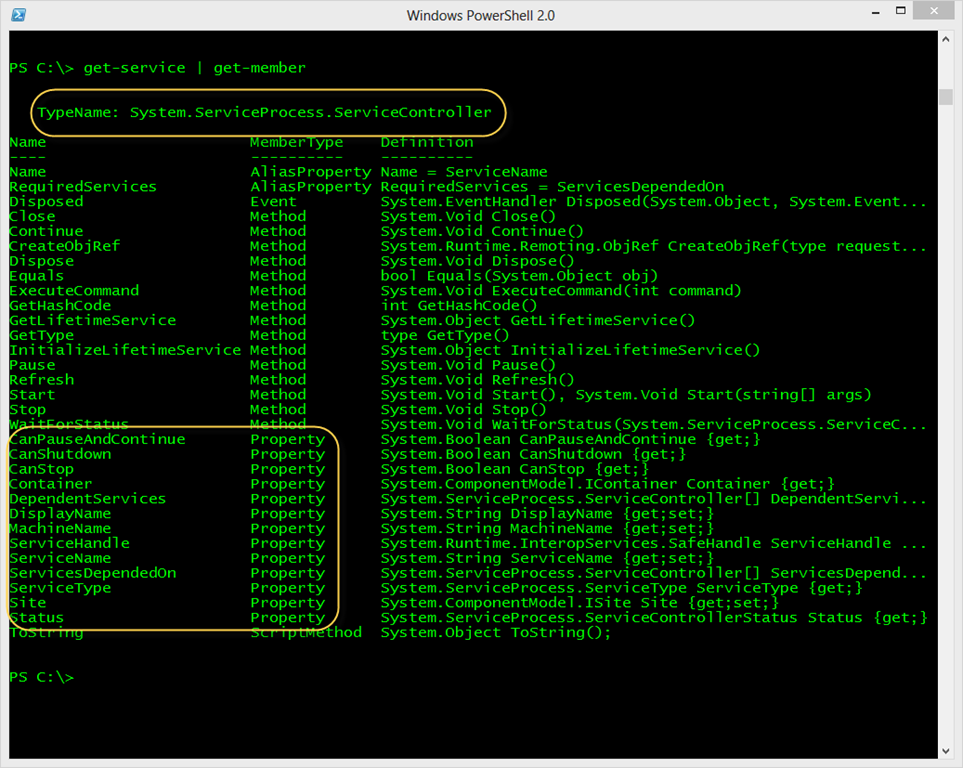The height and width of the screenshot is (768, 963).
Task: Click the 'Equals' method name
Action: pos(37,276)
